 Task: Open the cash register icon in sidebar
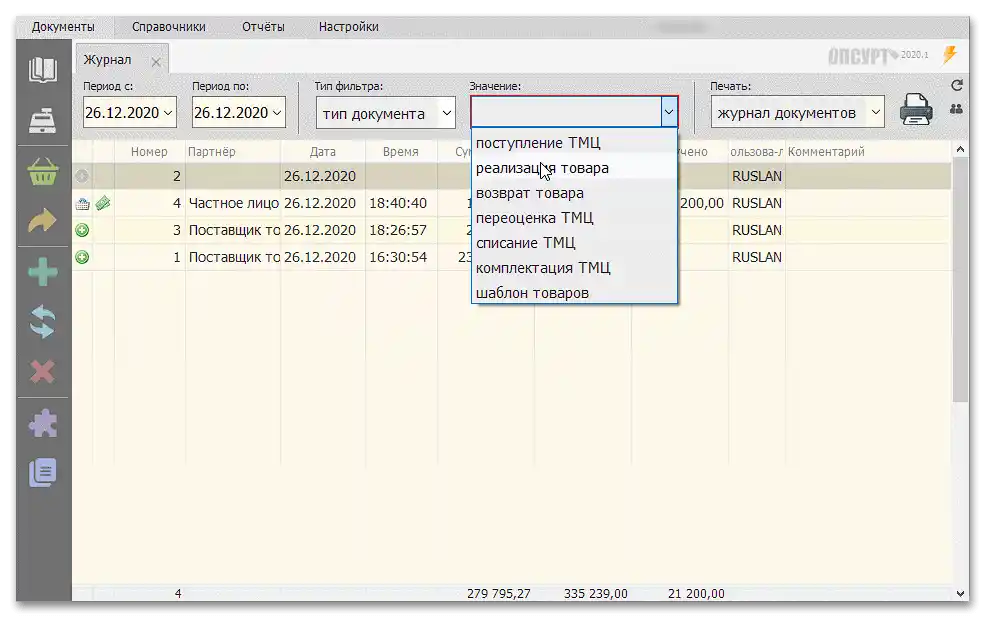[43, 120]
